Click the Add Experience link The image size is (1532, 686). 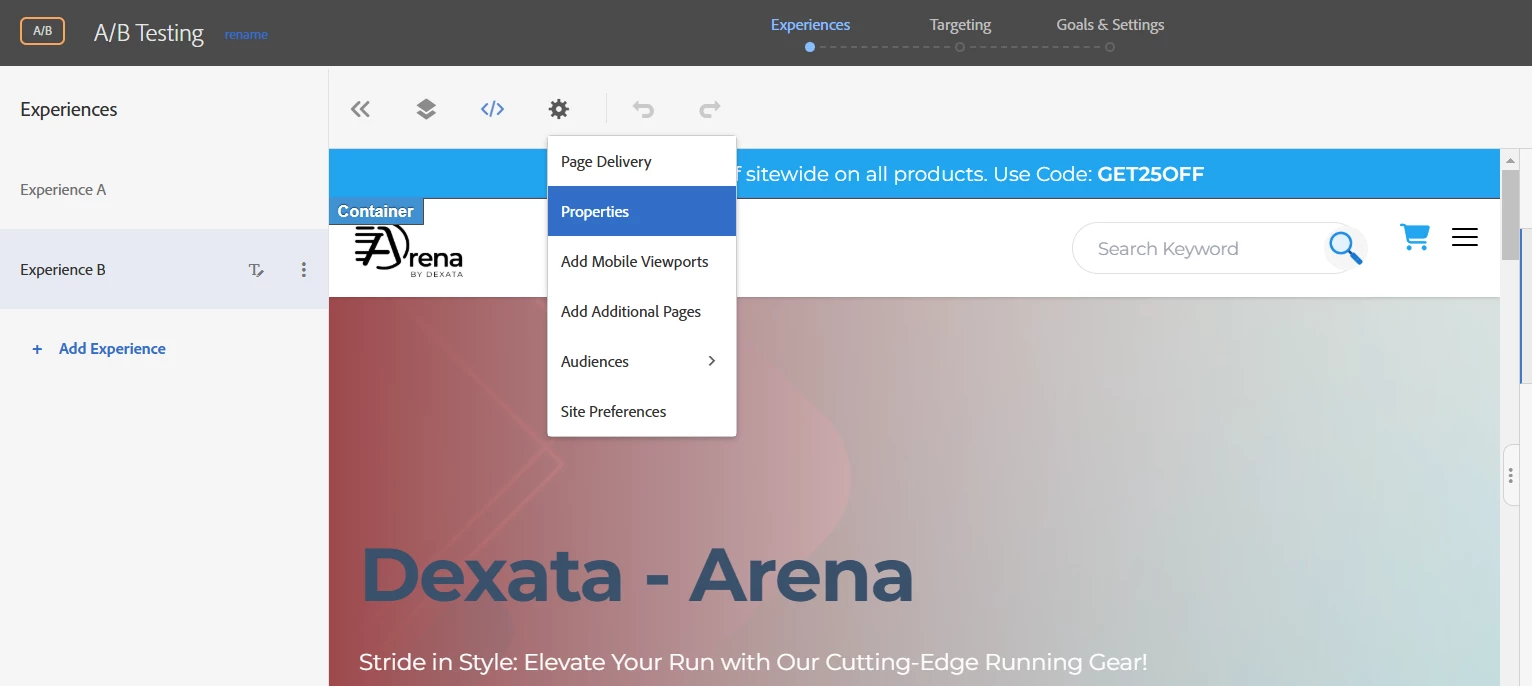pyautogui.click(x=112, y=349)
